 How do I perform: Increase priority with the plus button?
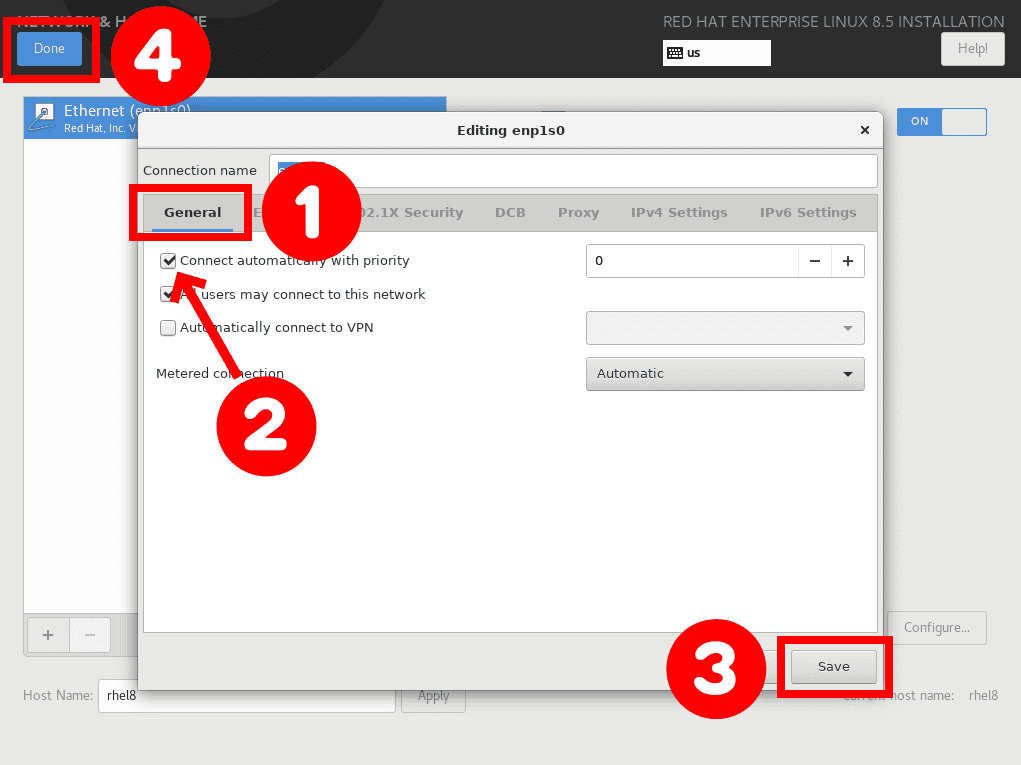[848, 261]
